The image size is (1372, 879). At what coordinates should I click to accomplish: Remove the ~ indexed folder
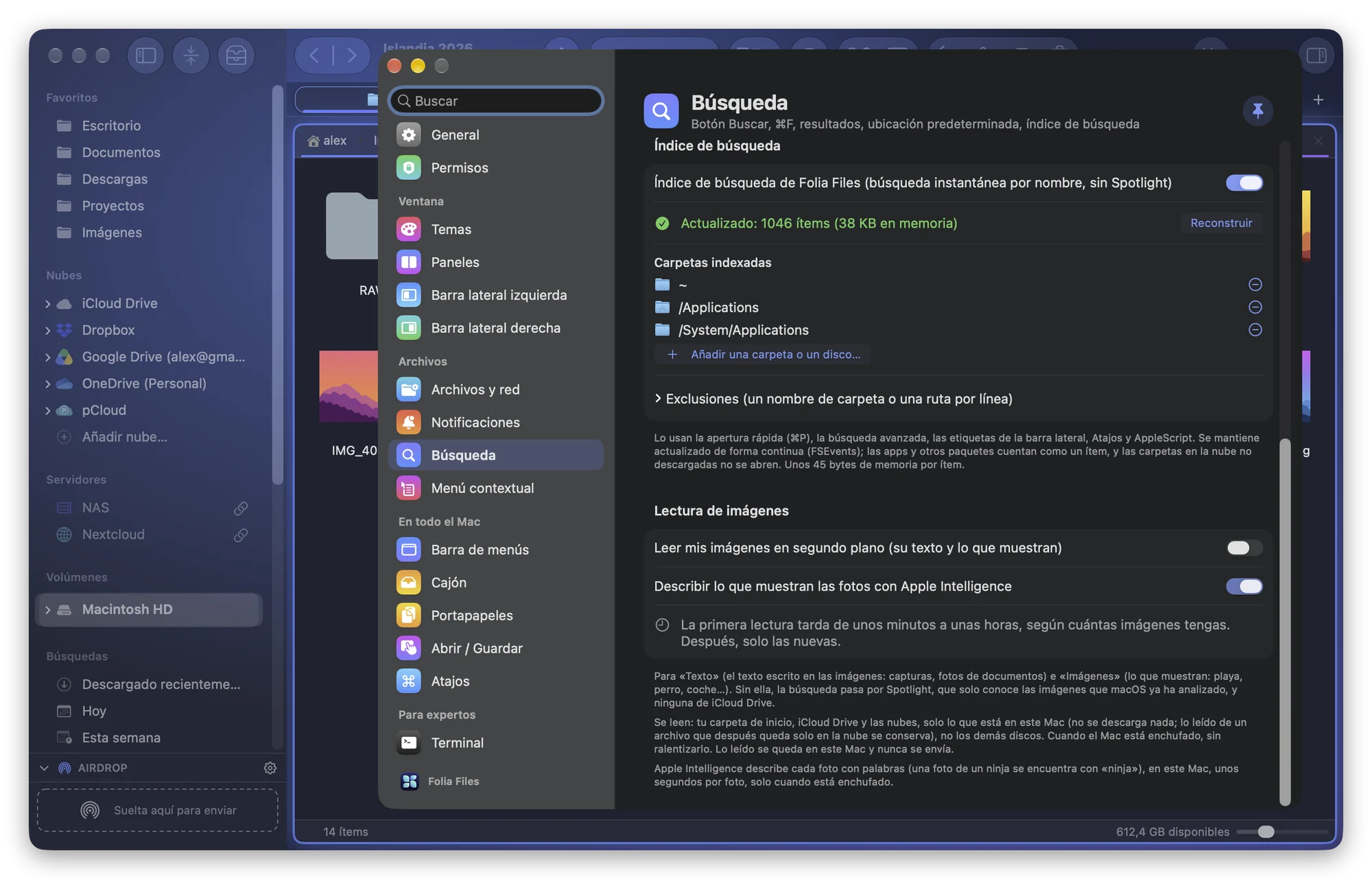pyautogui.click(x=1255, y=284)
